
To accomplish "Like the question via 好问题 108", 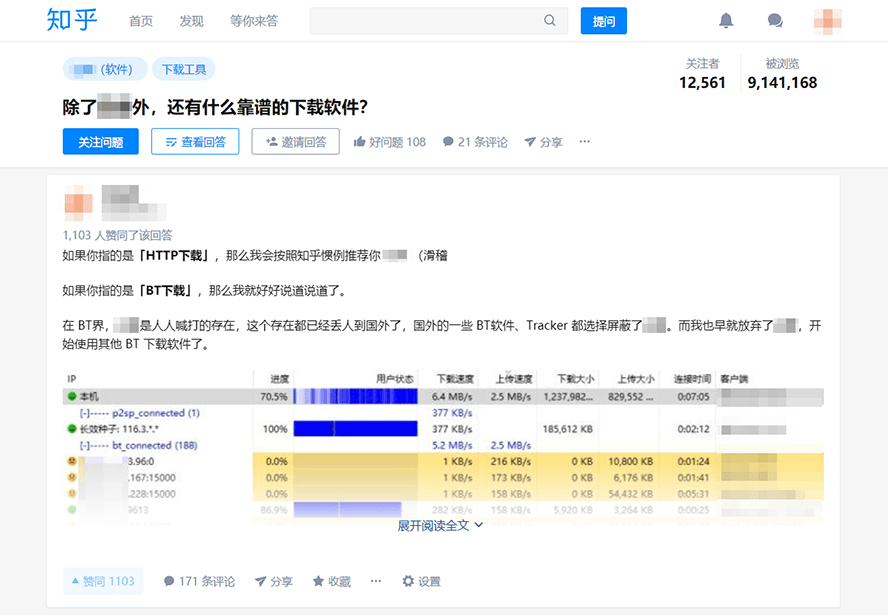I will (x=389, y=142).
